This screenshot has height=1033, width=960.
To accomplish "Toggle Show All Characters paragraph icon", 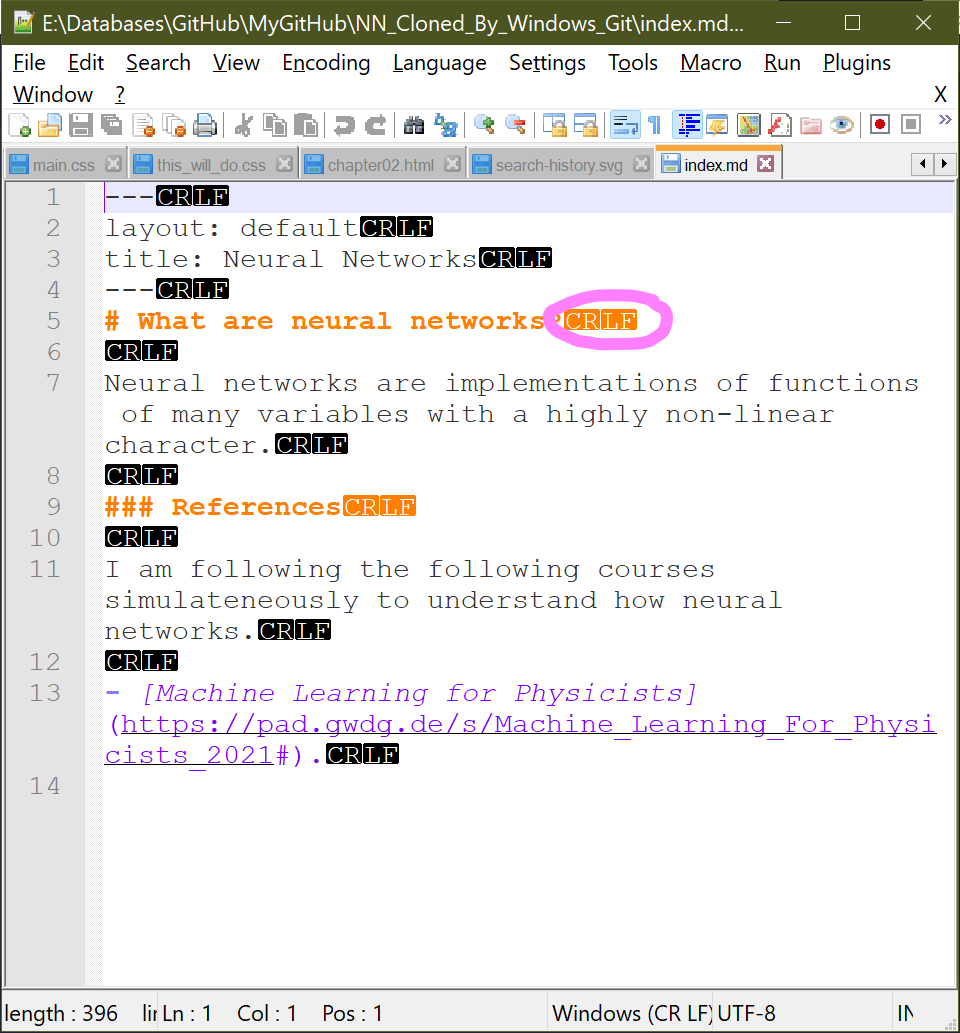I will [x=652, y=125].
